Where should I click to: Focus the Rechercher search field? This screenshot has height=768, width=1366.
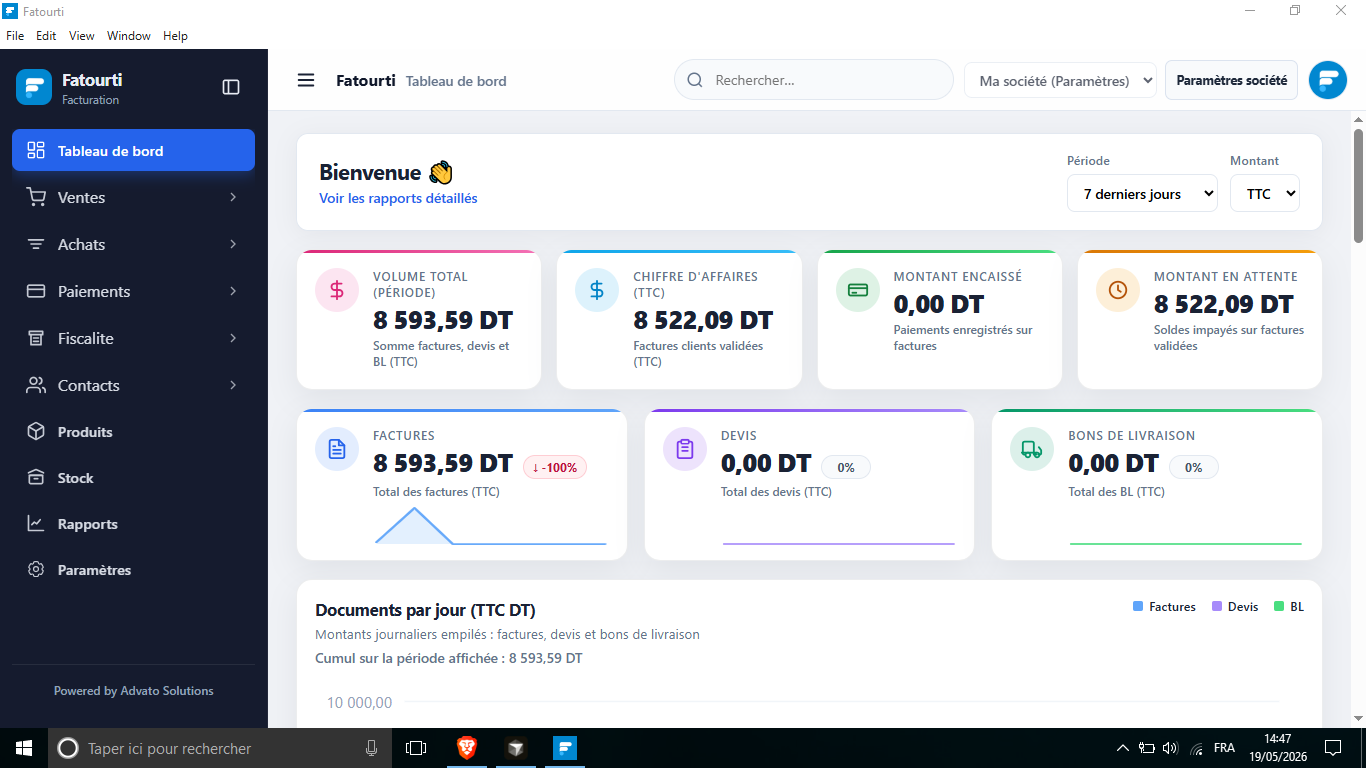[x=814, y=80]
